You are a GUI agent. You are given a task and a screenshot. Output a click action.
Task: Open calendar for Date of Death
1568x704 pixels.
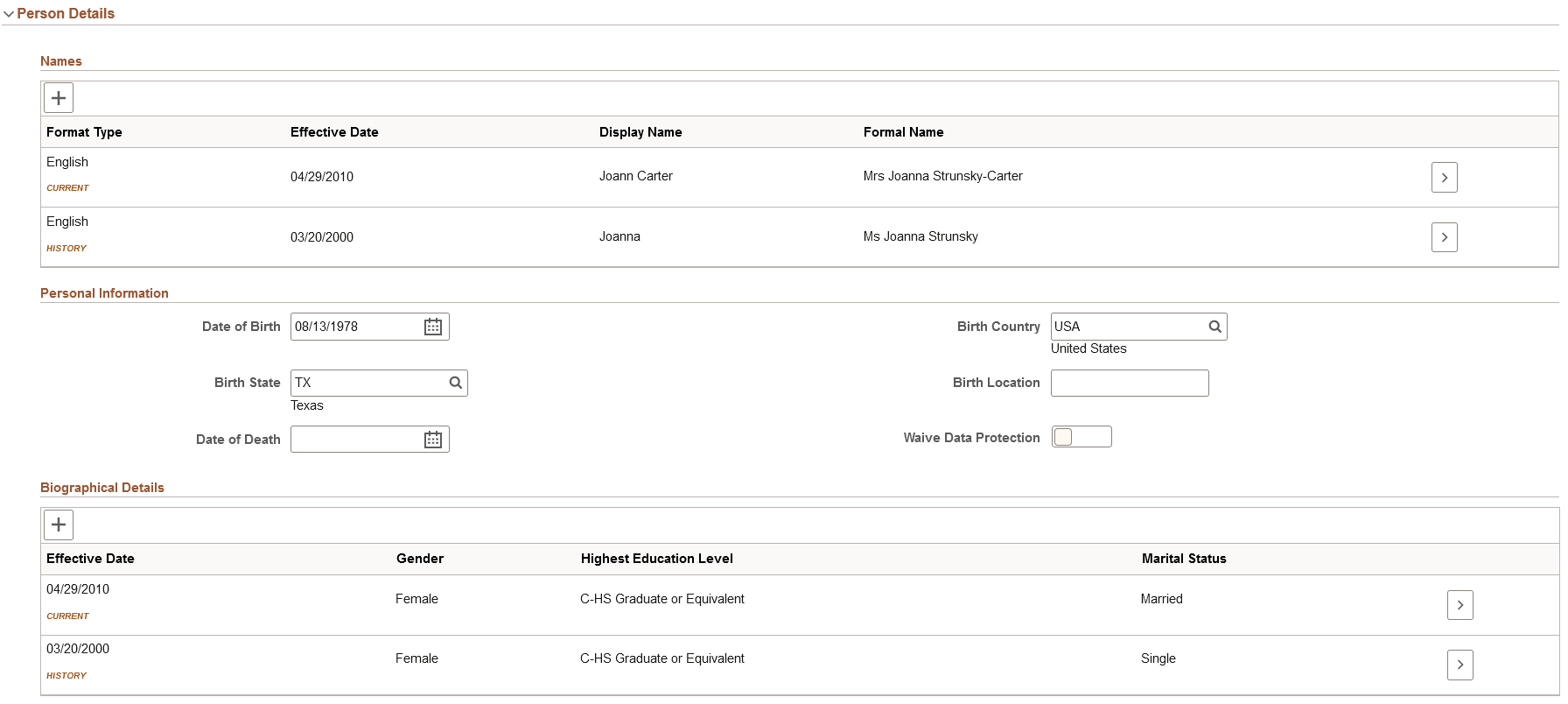(x=433, y=440)
